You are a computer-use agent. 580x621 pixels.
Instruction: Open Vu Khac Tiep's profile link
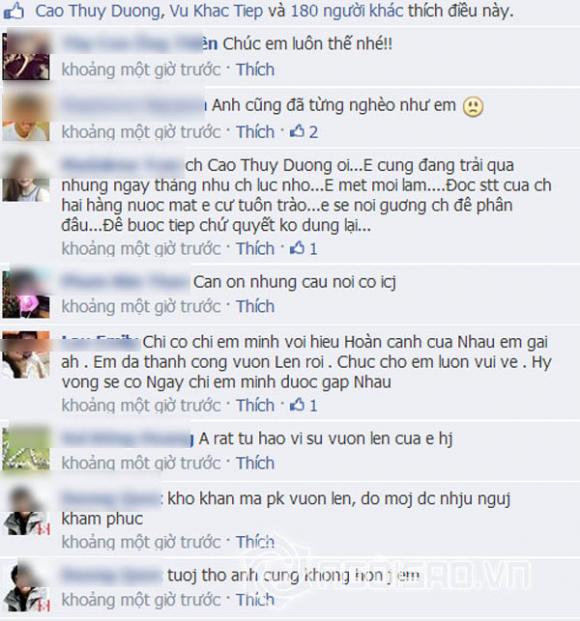click(216, 11)
